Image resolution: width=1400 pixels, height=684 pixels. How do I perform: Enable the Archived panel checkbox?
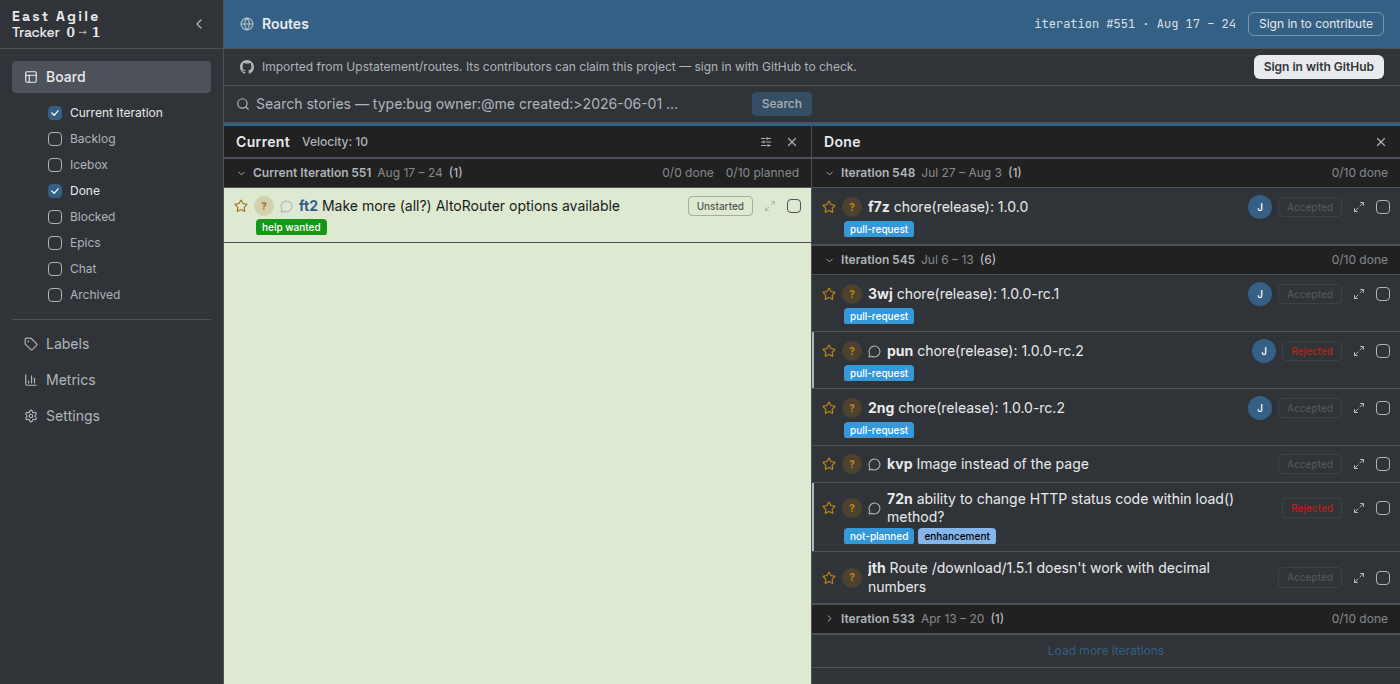(x=55, y=295)
